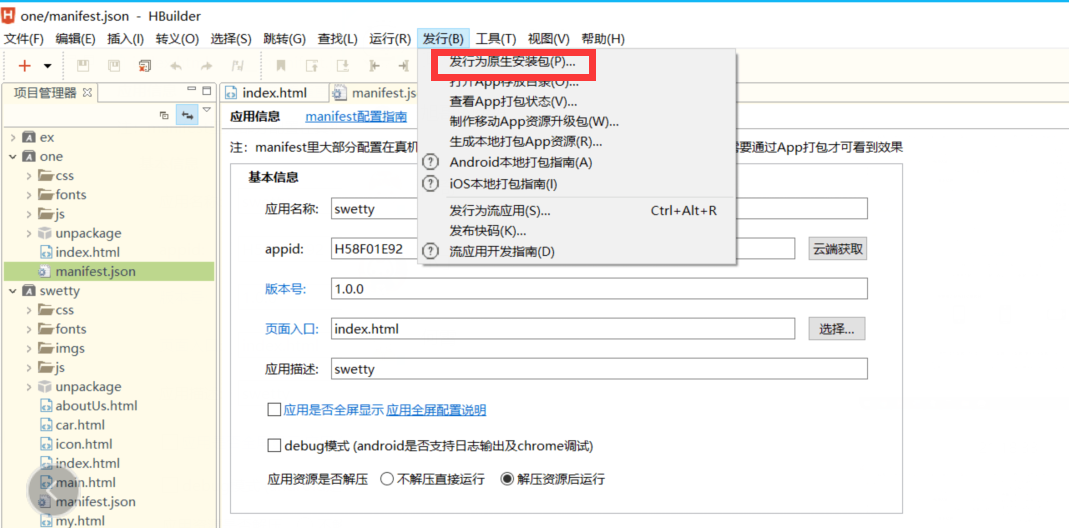
Task: Expand imgs folder under swetty
Action: point(29,348)
